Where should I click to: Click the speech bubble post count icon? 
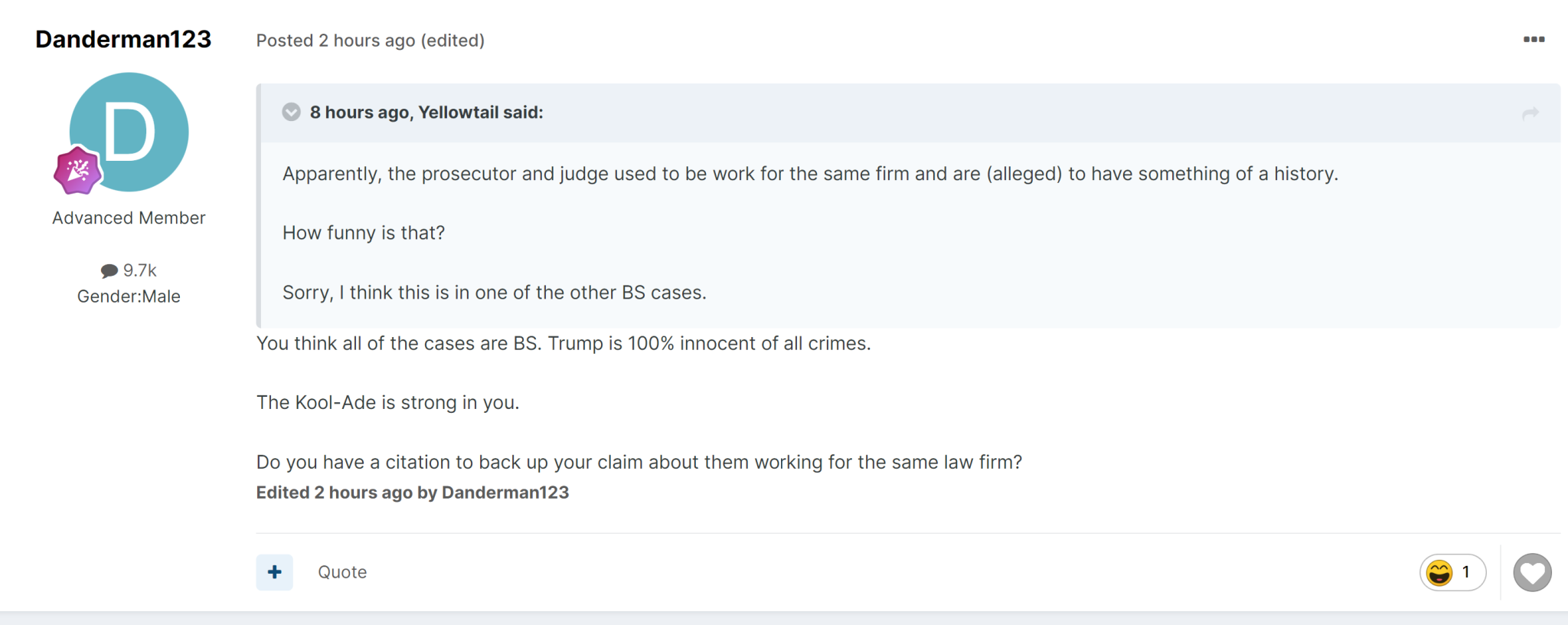tap(109, 271)
